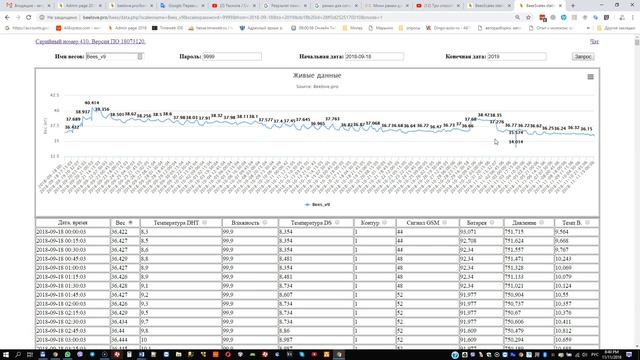
Task: Select the Контур column radio button
Action: coord(384,222)
